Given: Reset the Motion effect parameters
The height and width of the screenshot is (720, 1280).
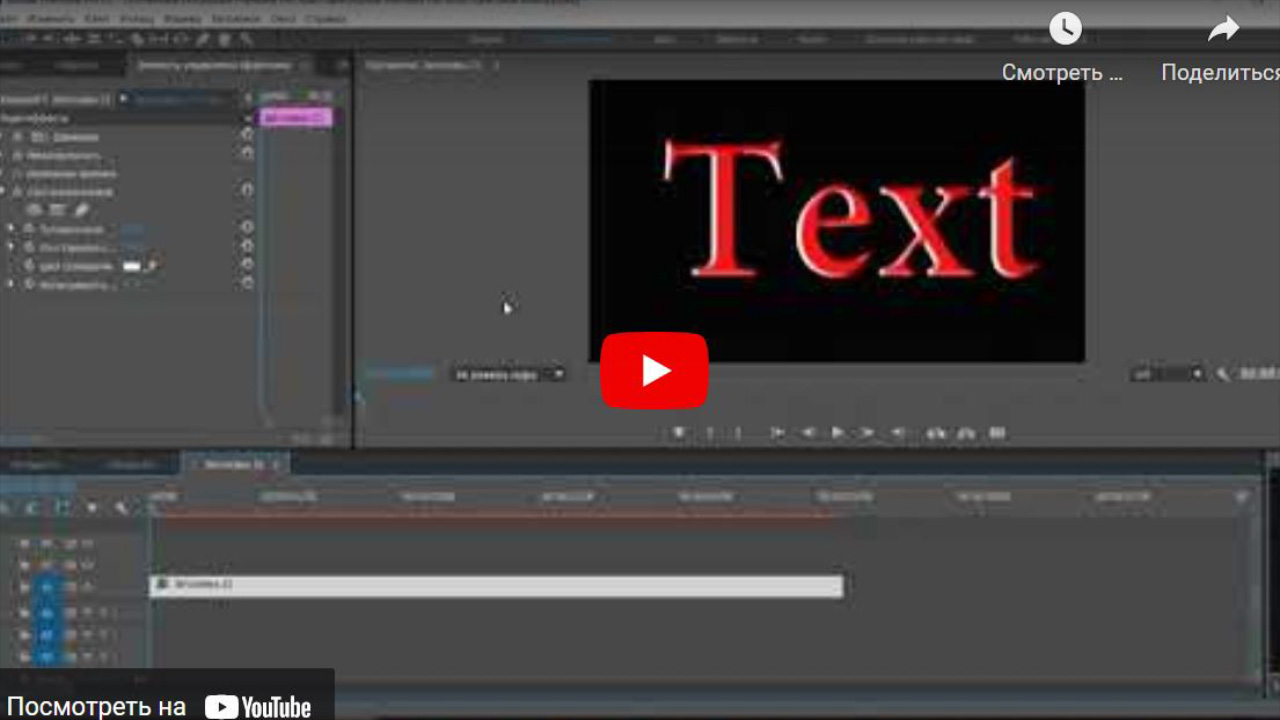Looking at the screenshot, I should point(247,135).
